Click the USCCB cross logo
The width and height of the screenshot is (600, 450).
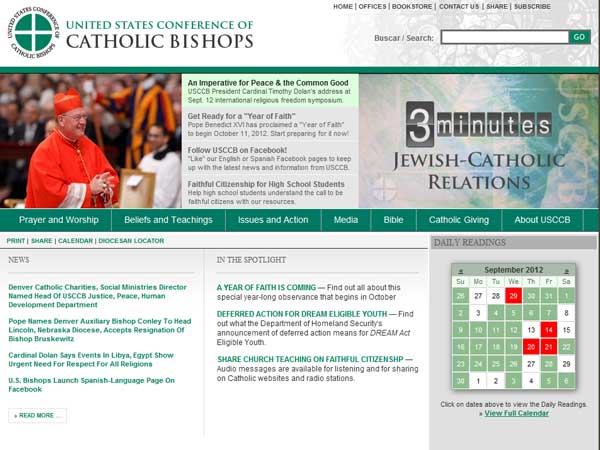coord(33,32)
